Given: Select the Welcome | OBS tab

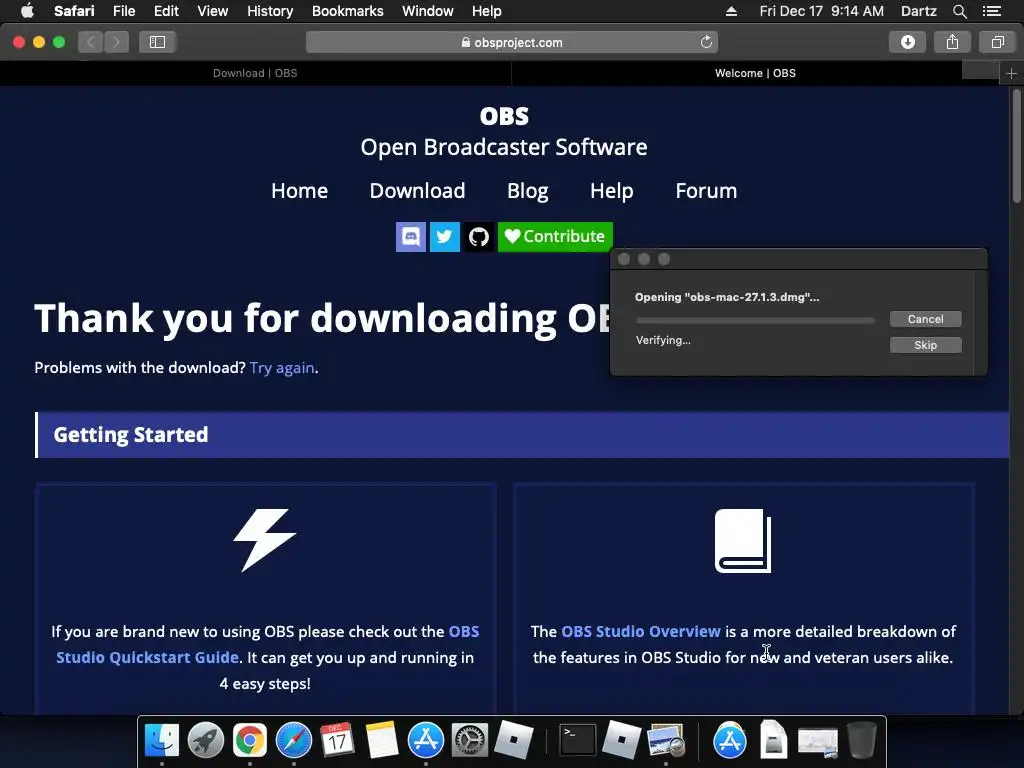Looking at the screenshot, I should (756, 73).
